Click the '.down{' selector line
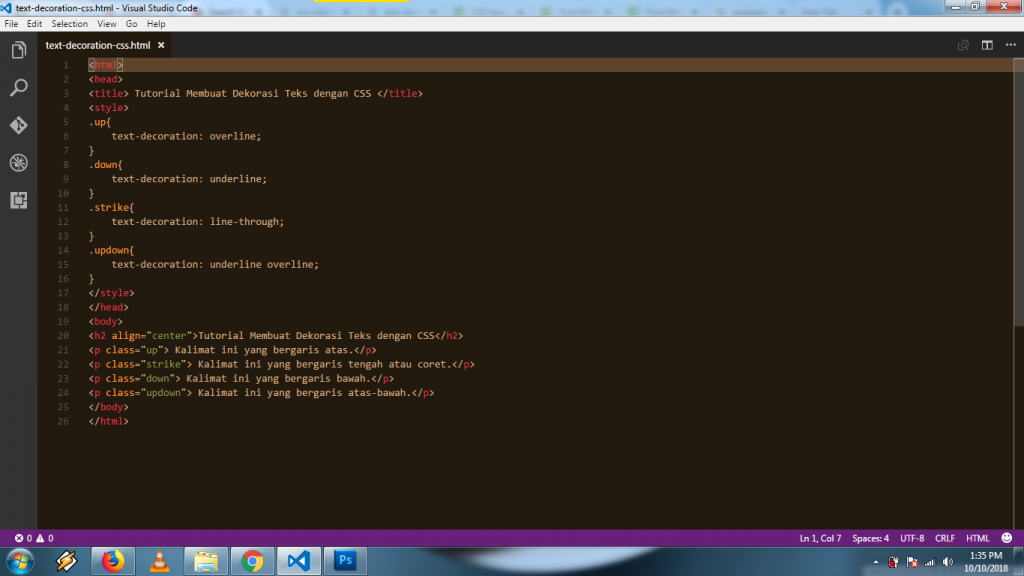Viewport: 1024px width, 576px height. coord(105,165)
